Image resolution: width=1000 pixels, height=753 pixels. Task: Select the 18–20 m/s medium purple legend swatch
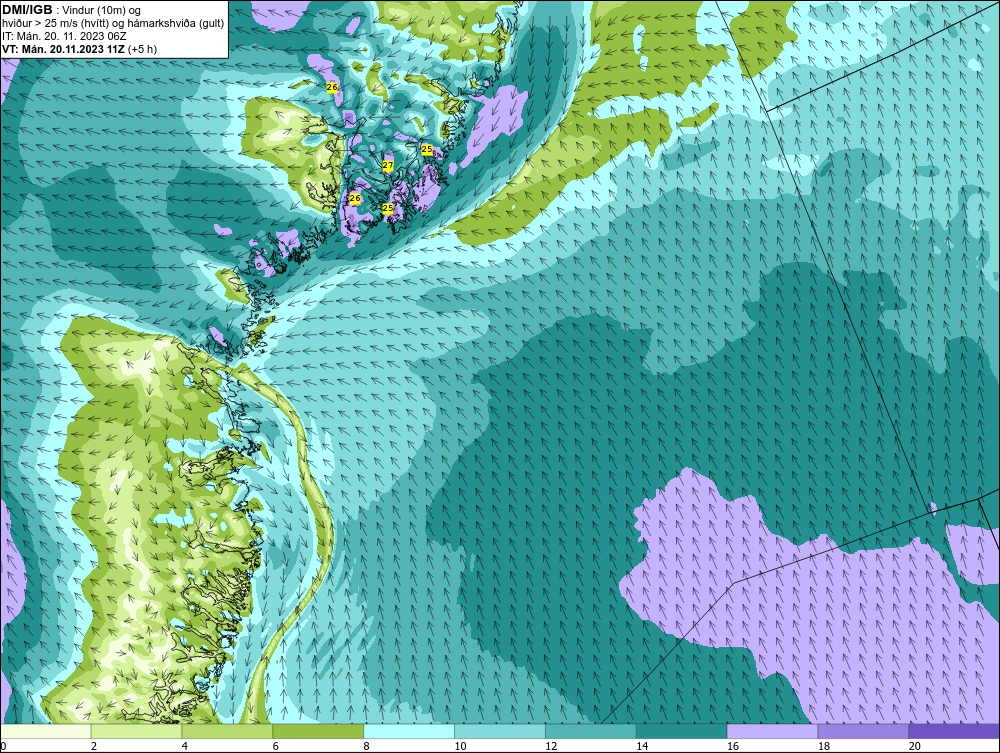(864, 731)
